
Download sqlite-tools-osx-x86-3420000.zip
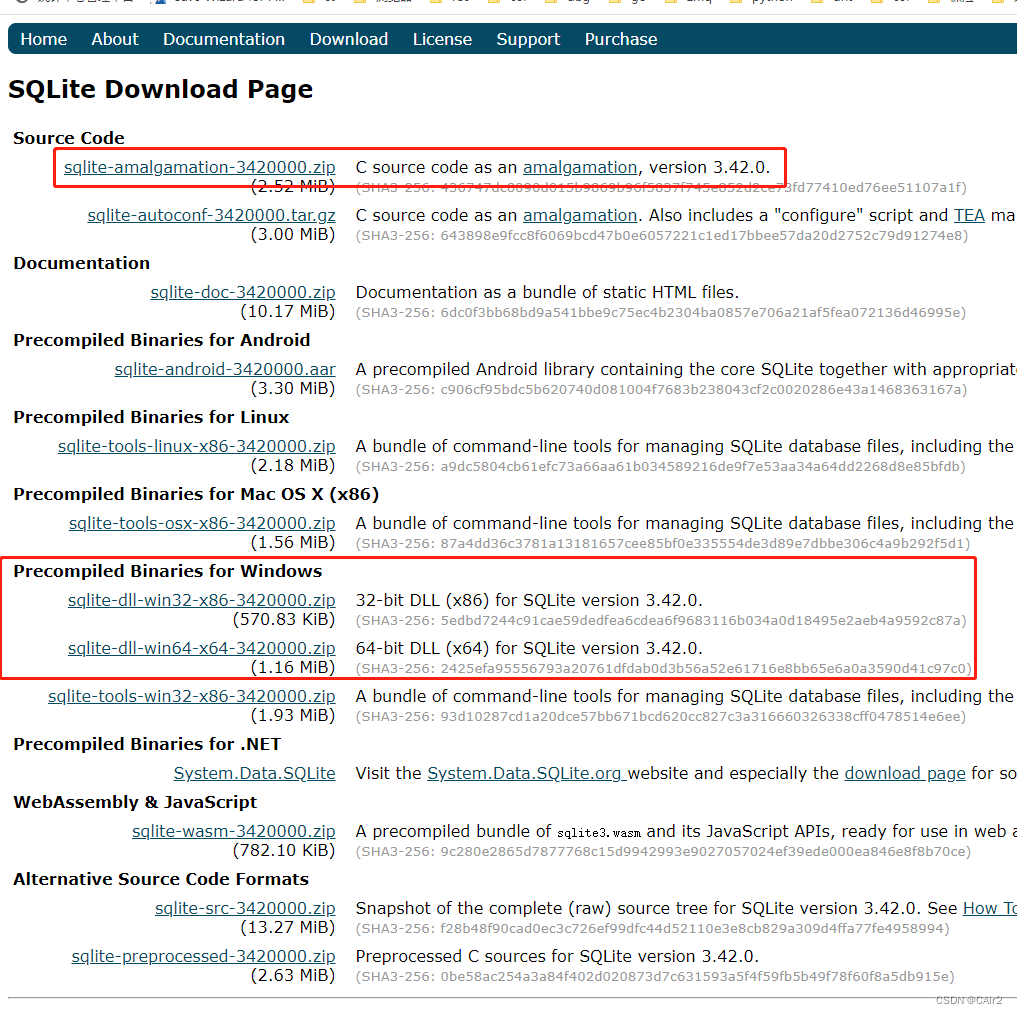point(202,524)
